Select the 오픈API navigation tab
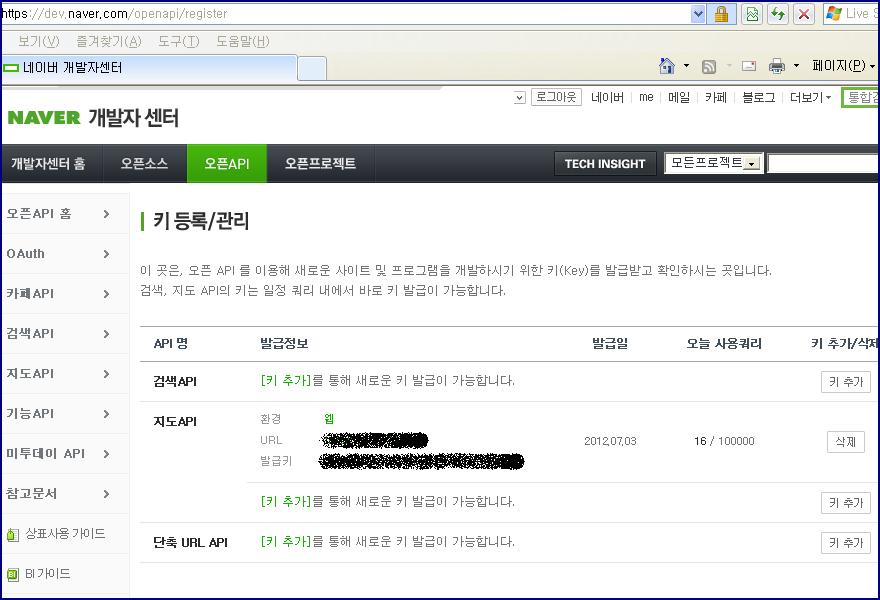The width and height of the screenshot is (880, 600). click(x=227, y=163)
